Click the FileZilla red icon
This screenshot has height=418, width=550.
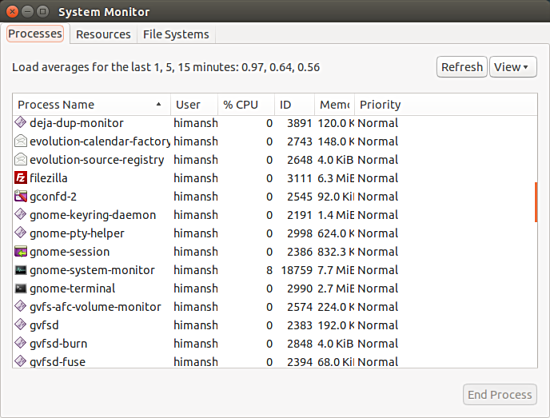[x=20, y=178]
